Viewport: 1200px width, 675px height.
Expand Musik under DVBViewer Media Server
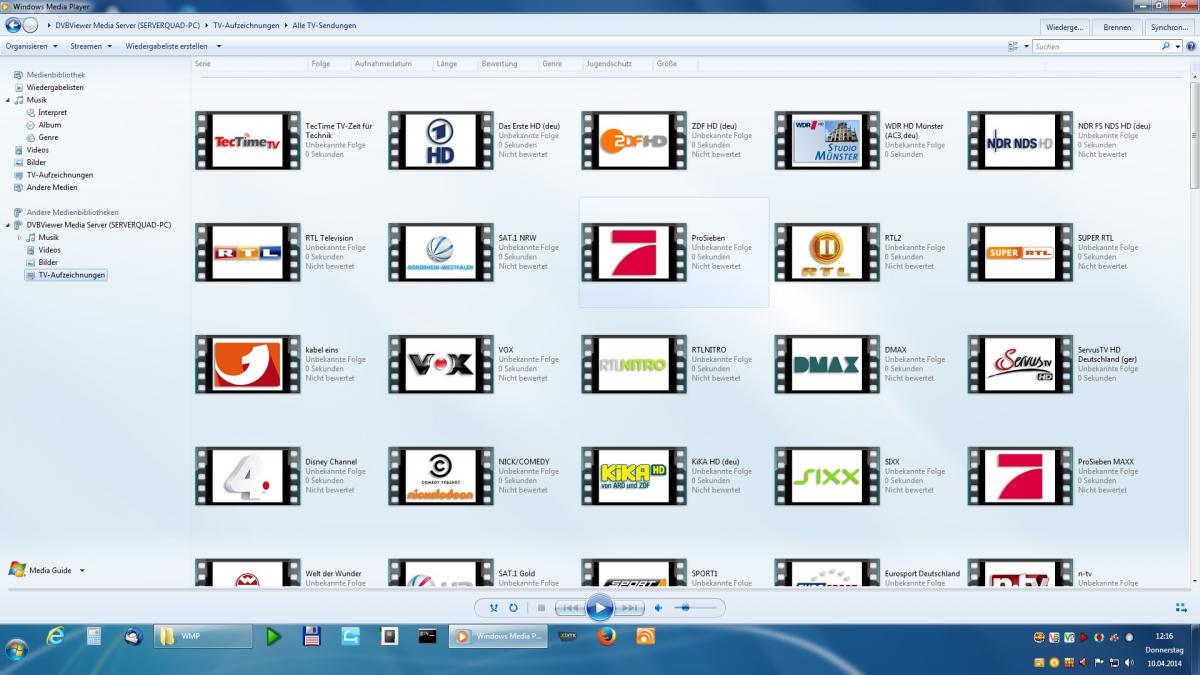(19, 237)
